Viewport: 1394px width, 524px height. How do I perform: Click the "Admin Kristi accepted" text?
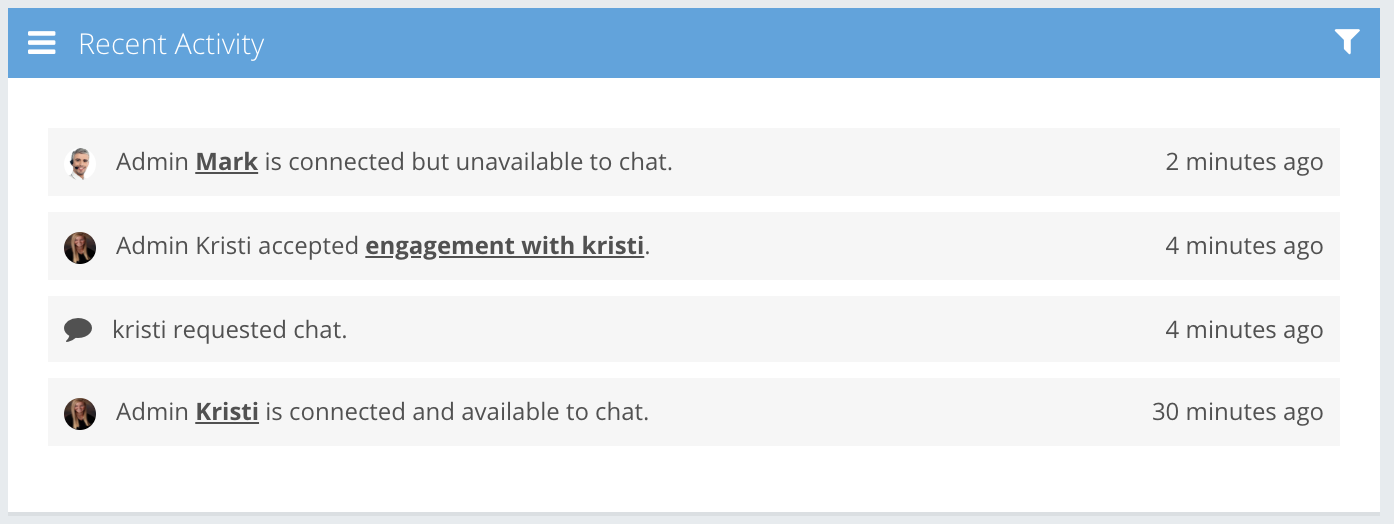coord(237,246)
